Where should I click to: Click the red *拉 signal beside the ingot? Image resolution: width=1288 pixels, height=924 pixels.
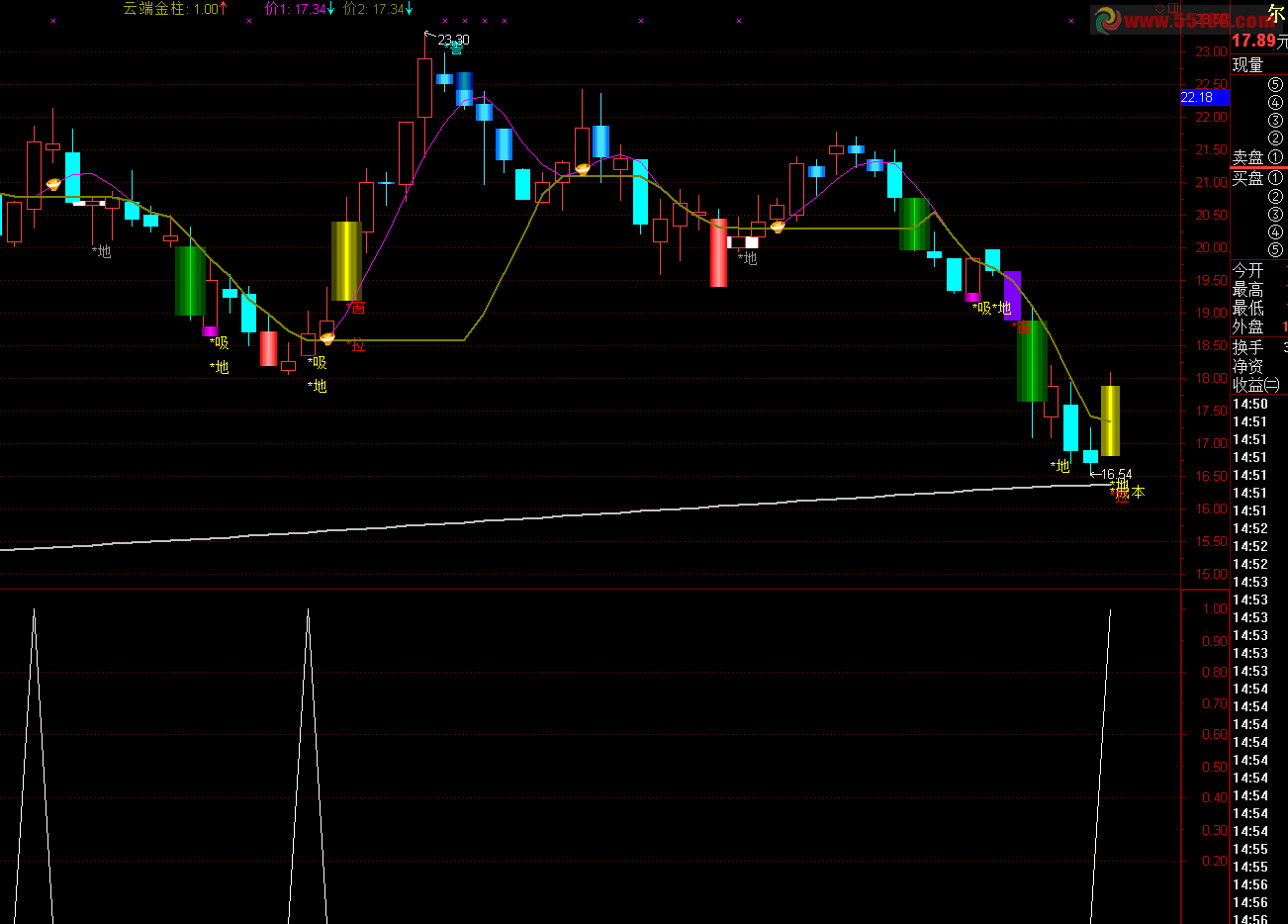click(356, 345)
